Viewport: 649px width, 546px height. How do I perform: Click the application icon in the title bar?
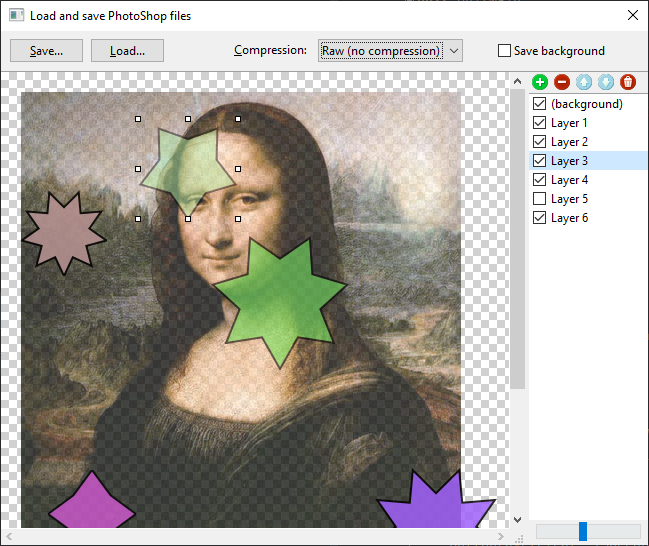coord(17,16)
